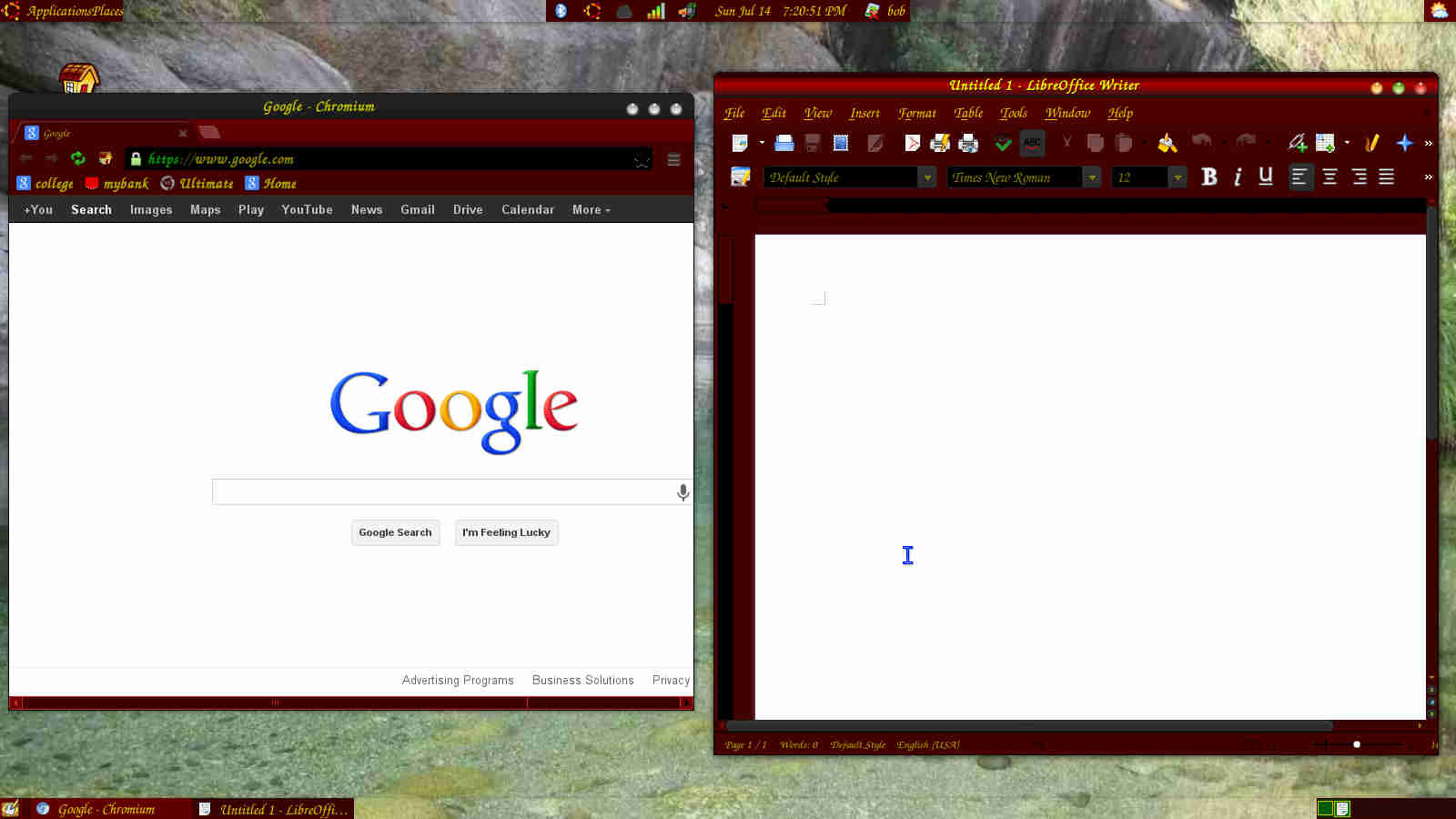Open the File menu in Writer
The height and width of the screenshot is (819, 1456).
coord(734,113)
